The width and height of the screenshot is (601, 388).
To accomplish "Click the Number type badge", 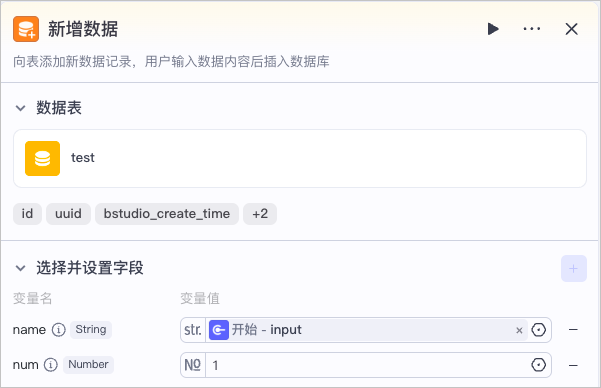I will pos(89,365).
